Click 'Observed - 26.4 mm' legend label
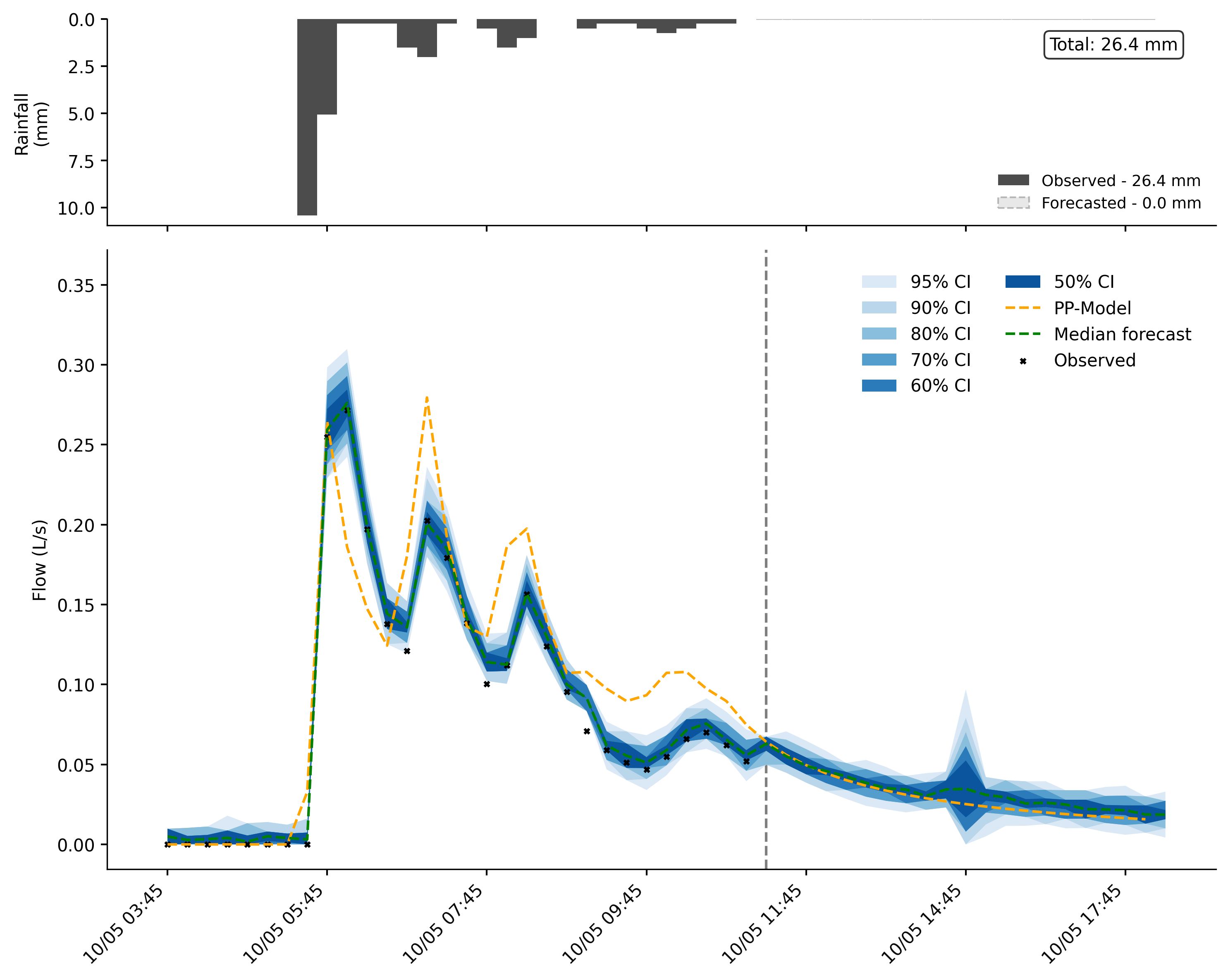 [x=1121, y=181]
